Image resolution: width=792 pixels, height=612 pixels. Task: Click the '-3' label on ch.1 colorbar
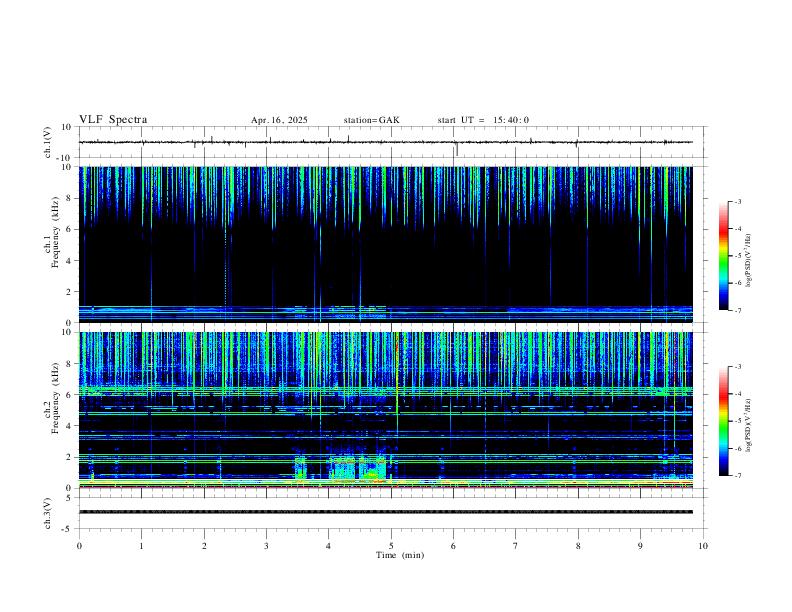click(737, 201)
